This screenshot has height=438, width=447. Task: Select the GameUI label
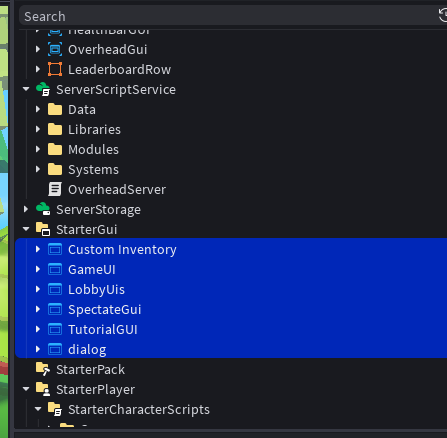coord(92,270)
